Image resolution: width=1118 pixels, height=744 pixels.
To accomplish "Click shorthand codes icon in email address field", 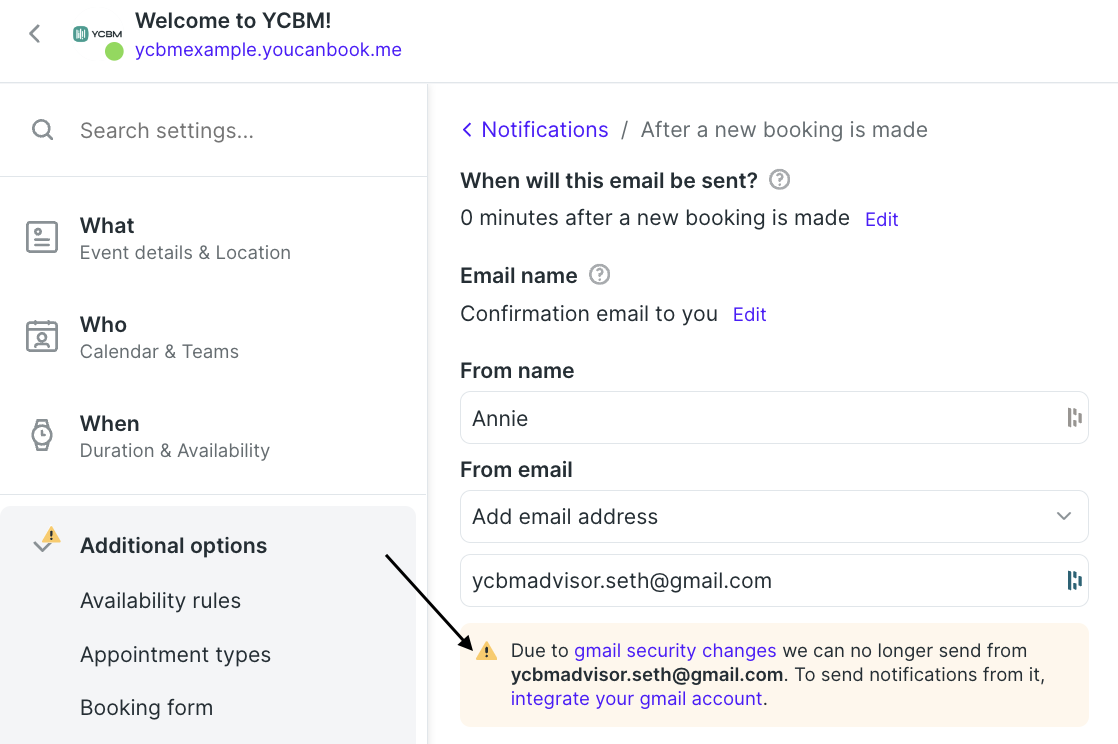I will click(x=1074, y=581).
